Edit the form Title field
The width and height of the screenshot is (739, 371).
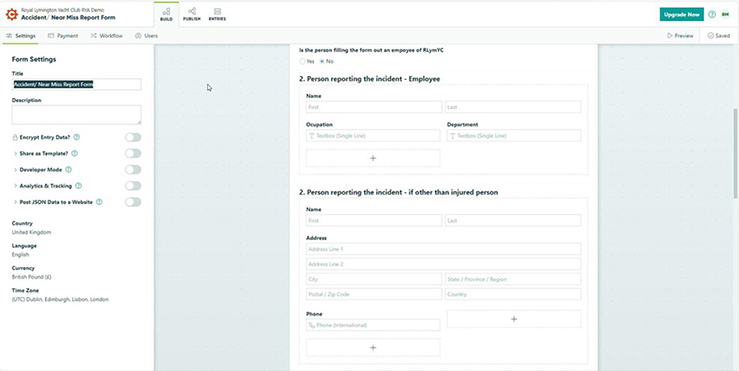pyautogui.click(x=76, y=84)
